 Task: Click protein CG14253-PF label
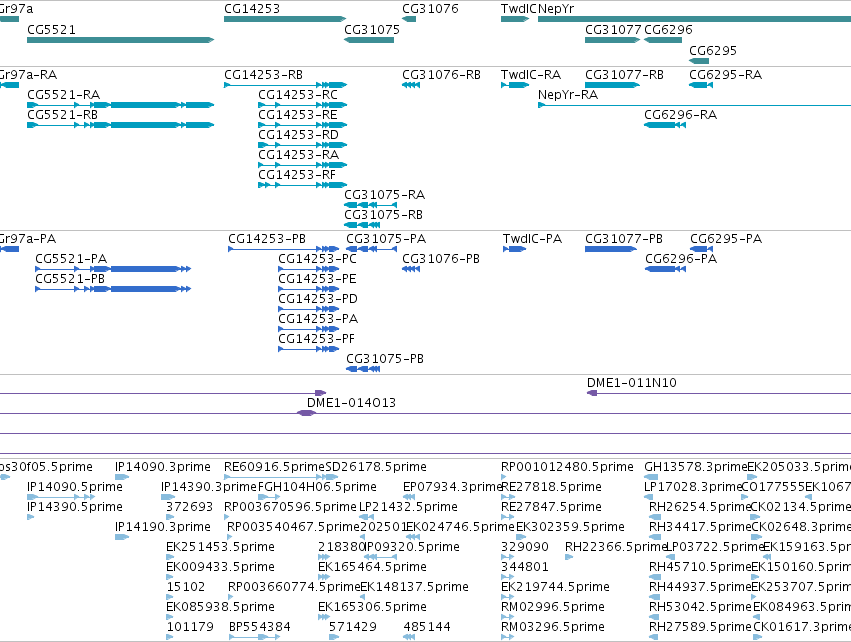316,339
